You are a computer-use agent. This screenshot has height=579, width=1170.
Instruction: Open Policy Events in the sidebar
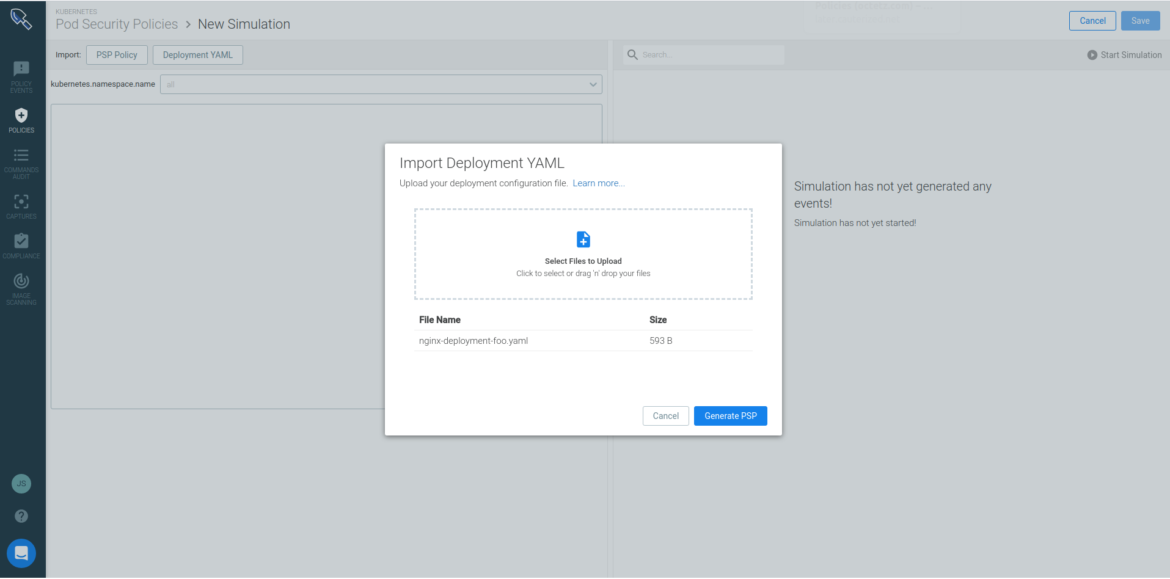click(21, 78)
